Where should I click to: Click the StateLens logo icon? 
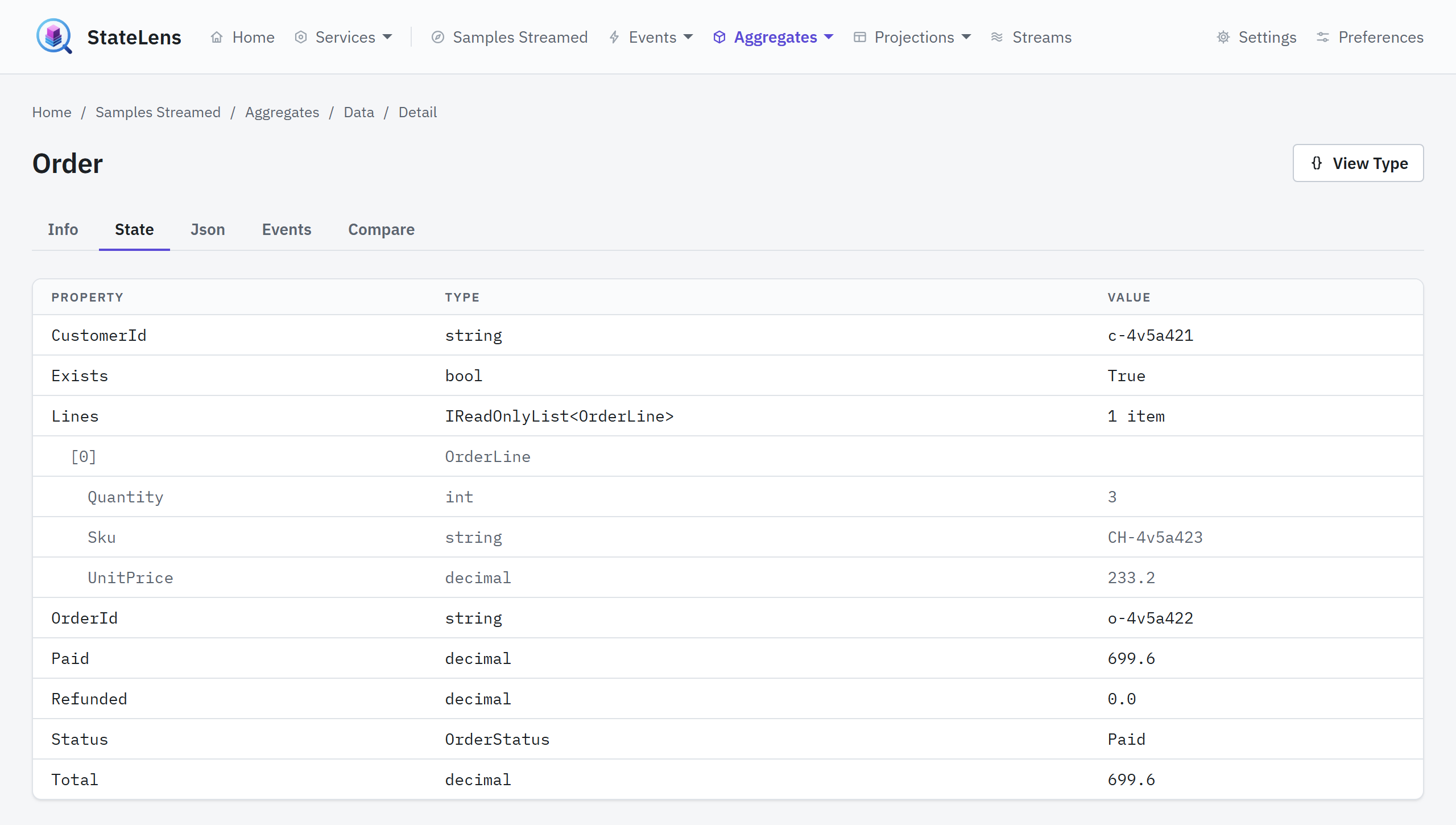[x=54, y=36]
